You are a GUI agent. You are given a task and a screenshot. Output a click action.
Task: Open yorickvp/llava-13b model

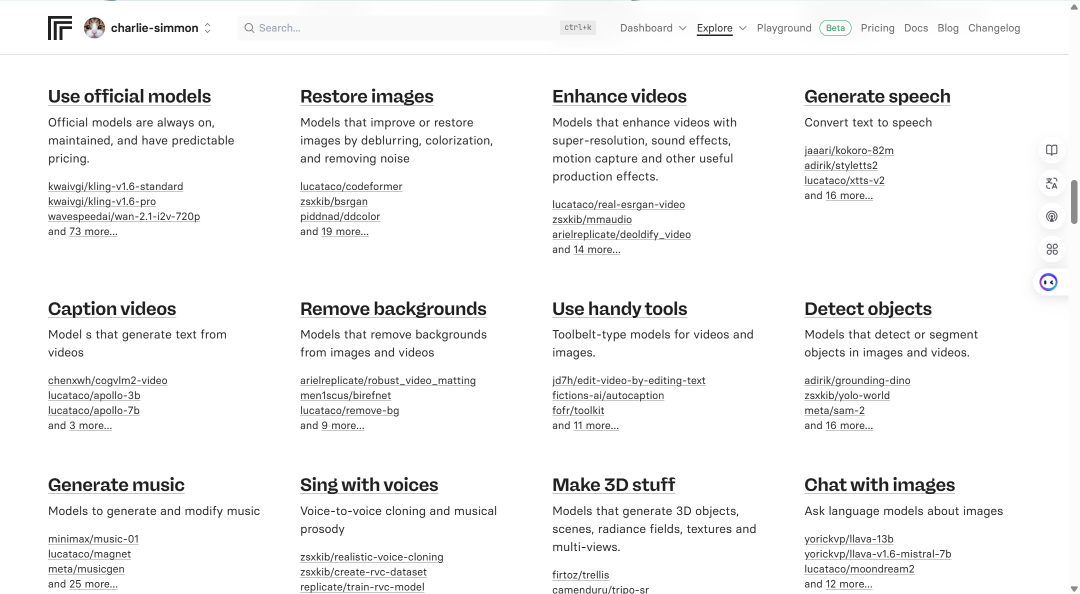(x=849, y=539)
